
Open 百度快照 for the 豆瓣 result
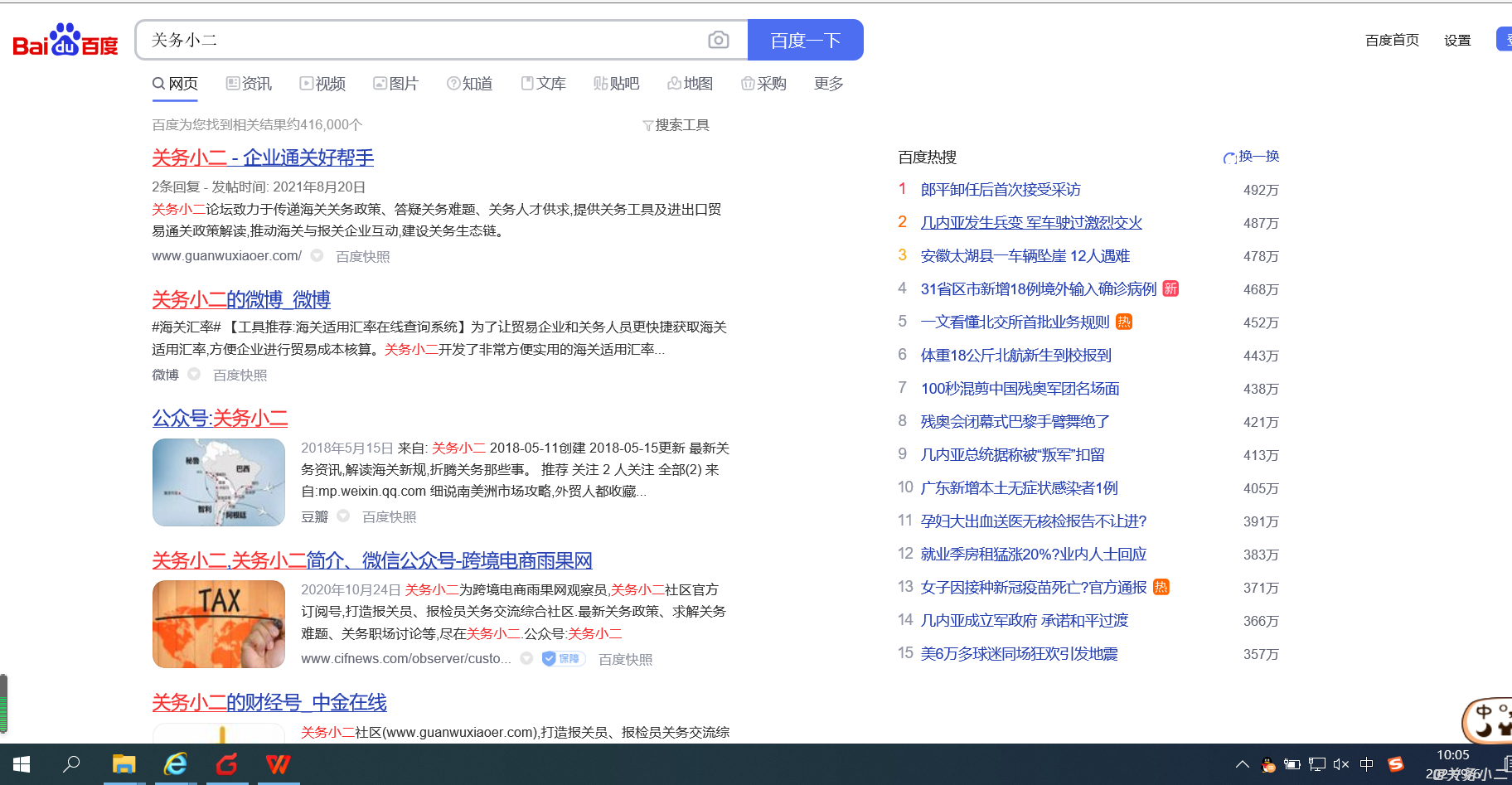pyautogui.click(x=389, y=517)
